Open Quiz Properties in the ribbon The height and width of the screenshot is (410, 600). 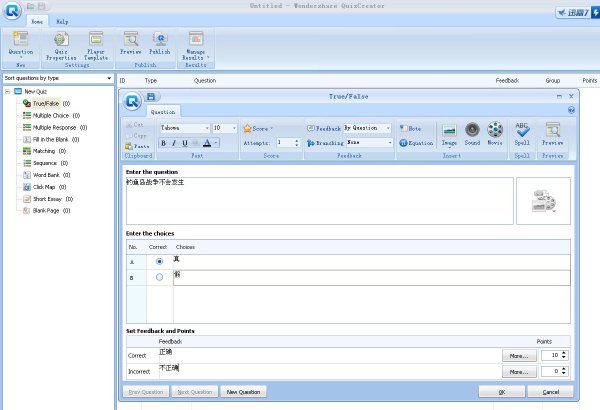click(x=61, y=46)
